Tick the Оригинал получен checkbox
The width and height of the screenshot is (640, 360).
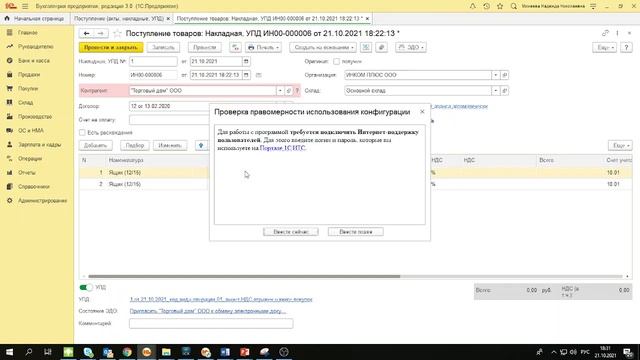(x=336, y=61)
